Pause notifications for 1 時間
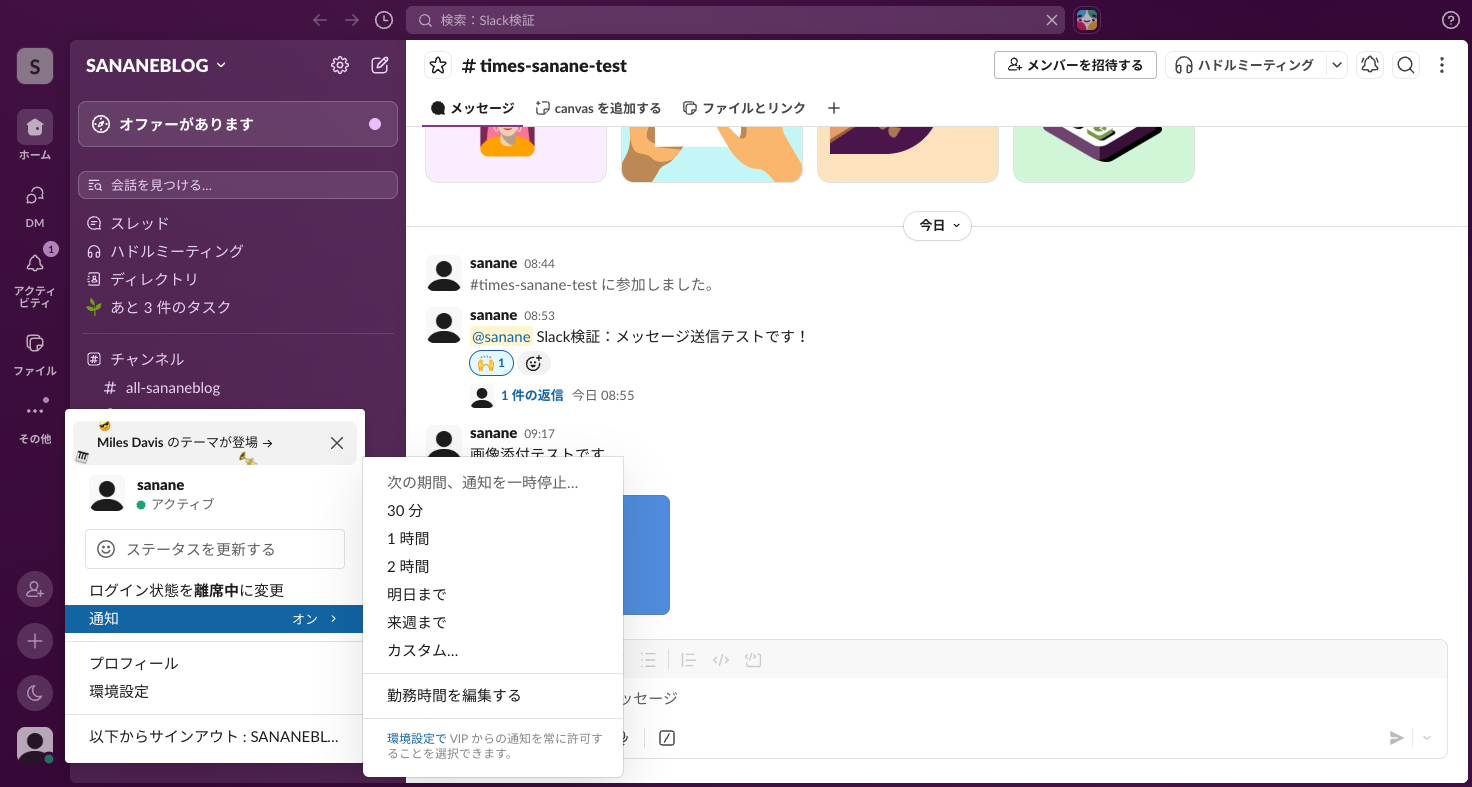Viewport: 1472px width, 787px height. 493,538
